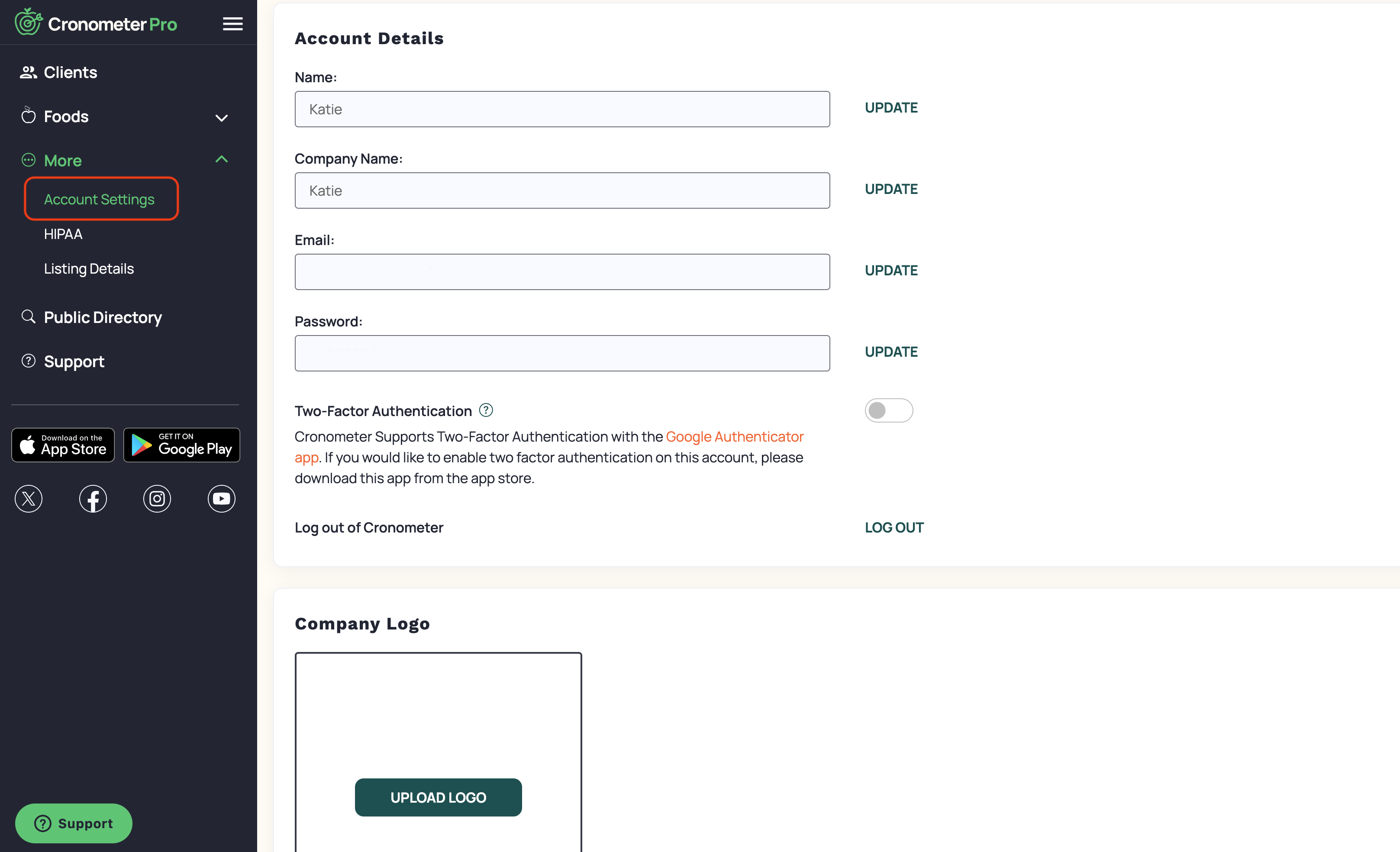This screenshot has height=852, width=1400.
Task: Open the hamburger menu icon
Action: click(232, 23)
